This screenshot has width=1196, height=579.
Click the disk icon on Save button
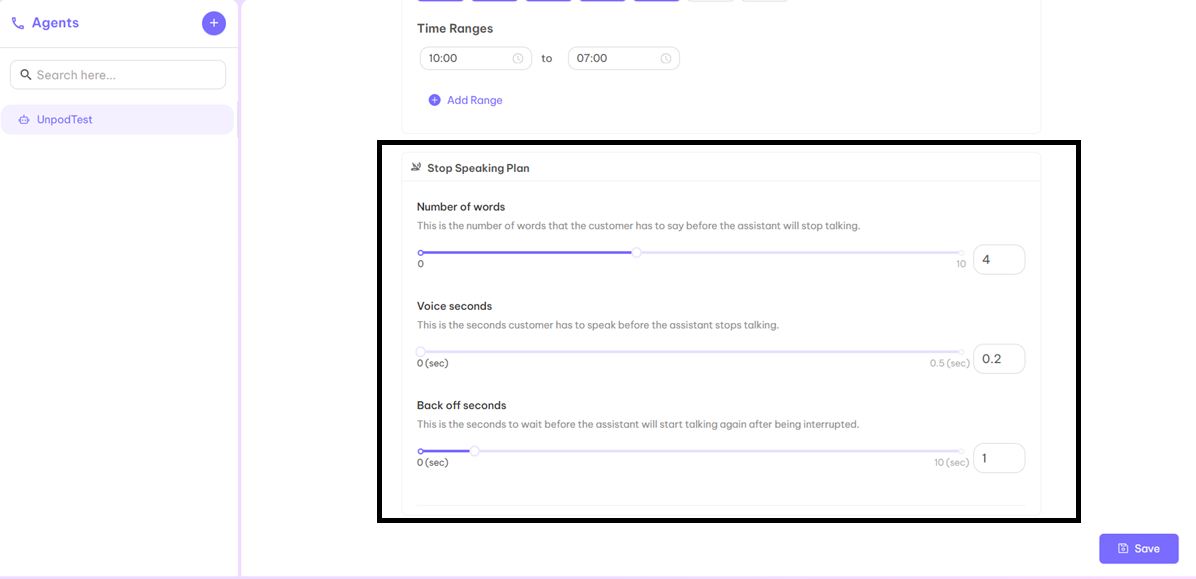tap(1123, 548)
